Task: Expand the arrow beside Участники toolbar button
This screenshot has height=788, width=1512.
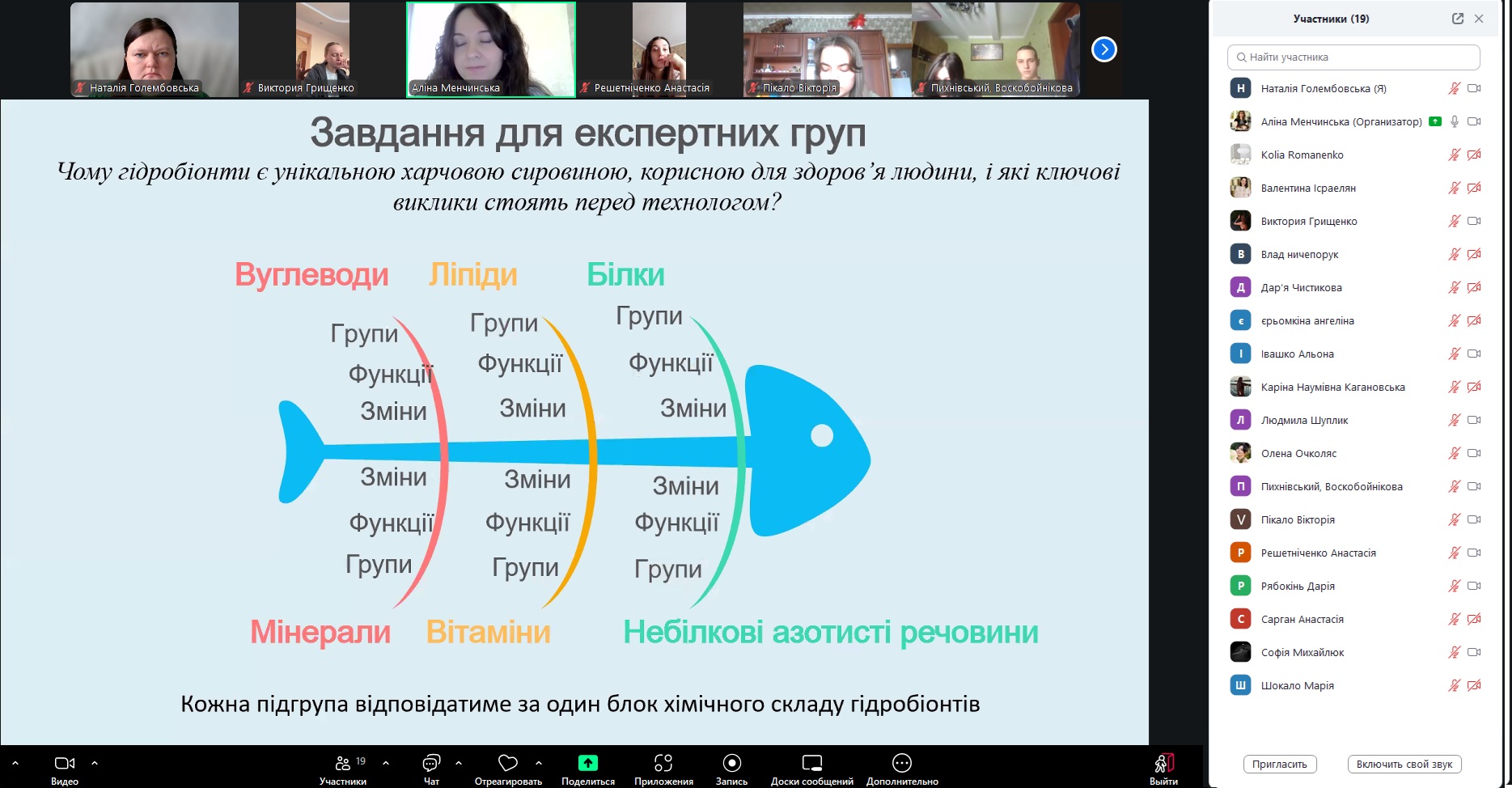Action: (x=386, y=763)
